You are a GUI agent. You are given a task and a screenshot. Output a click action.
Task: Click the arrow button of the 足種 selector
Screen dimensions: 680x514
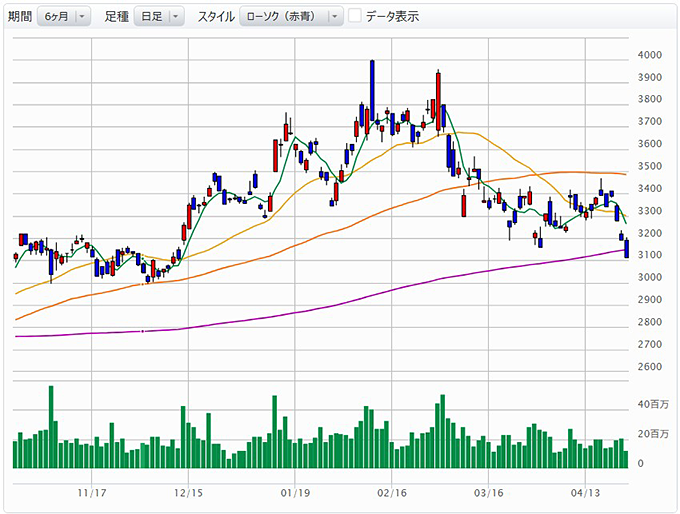tap(176, 16)
